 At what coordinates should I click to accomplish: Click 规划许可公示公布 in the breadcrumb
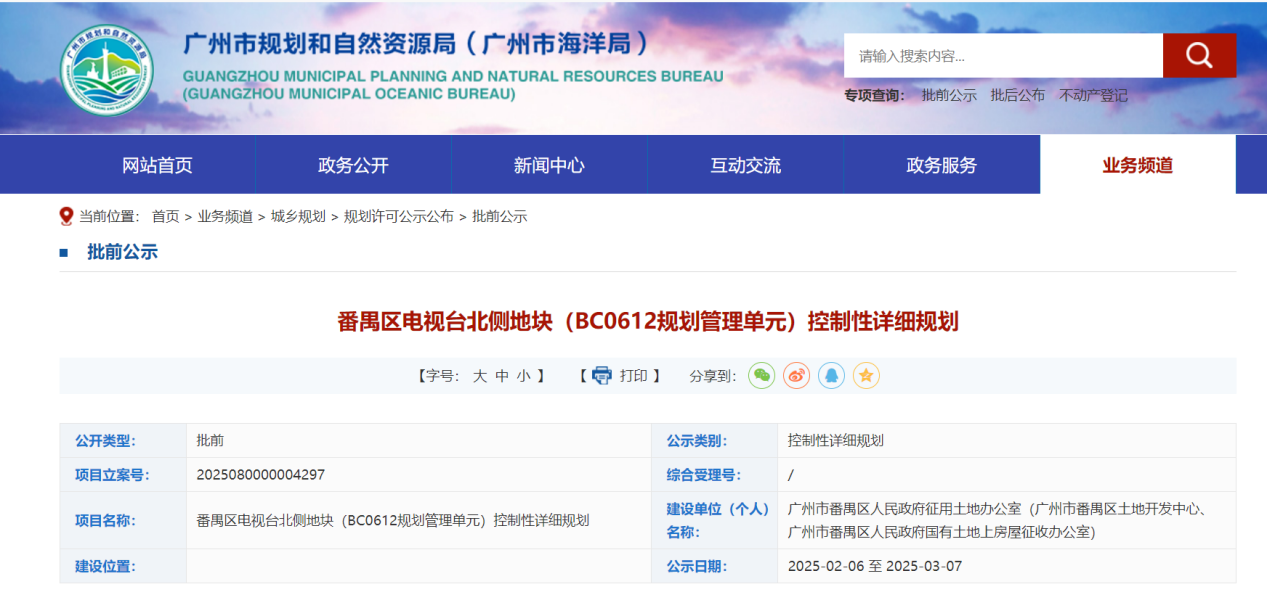pyautogui.click(x=399, y=216)
